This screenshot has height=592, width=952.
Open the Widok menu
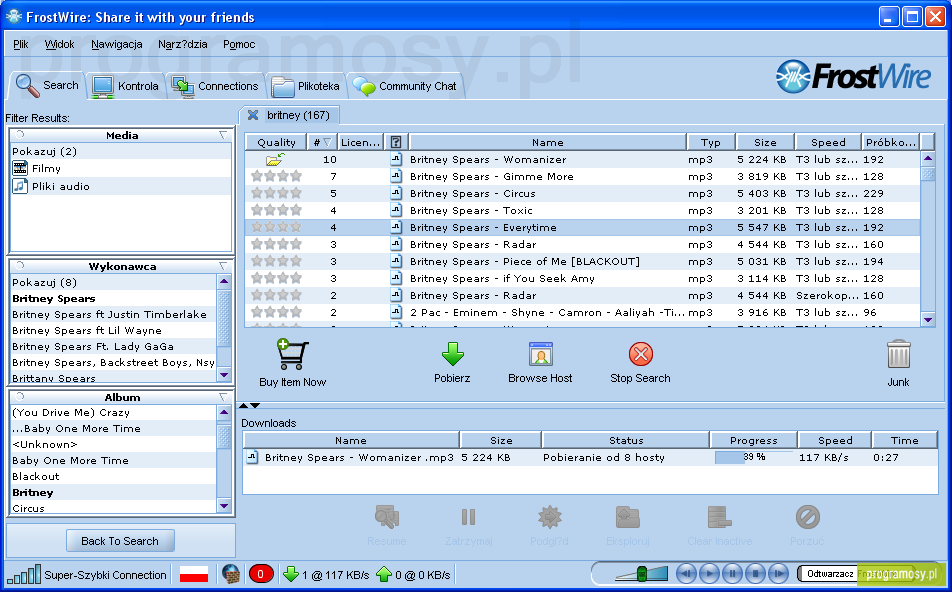point(60,44)
